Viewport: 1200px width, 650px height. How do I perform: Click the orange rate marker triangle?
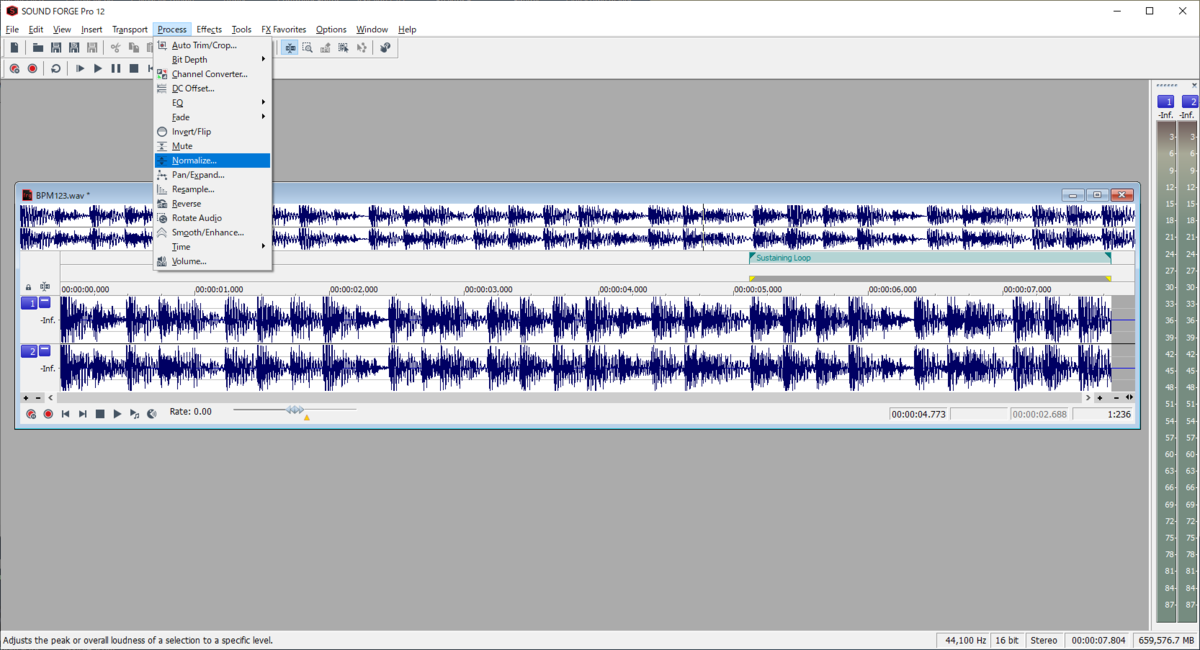pyautogui.click(x=306, y=417)
